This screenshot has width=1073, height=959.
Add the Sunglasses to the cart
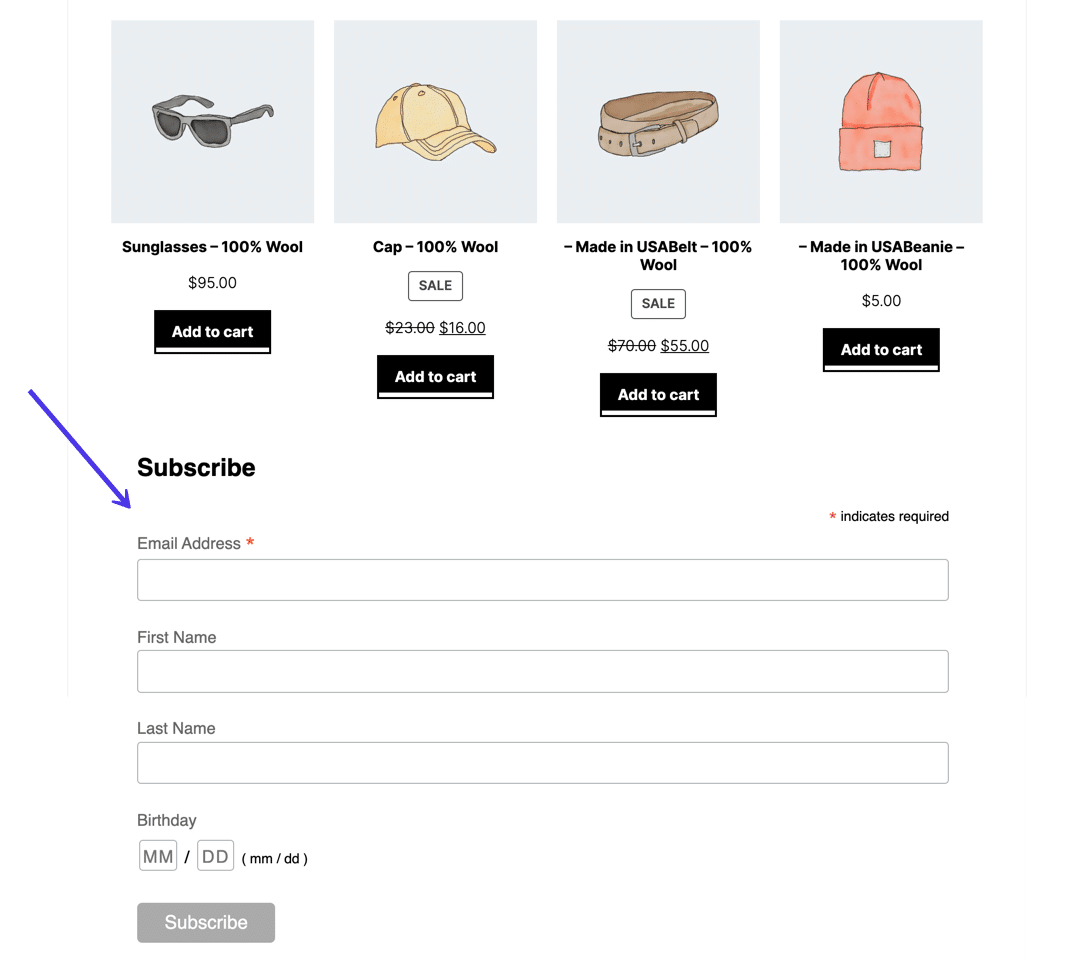pyautogui.click(x=212, y=331)
